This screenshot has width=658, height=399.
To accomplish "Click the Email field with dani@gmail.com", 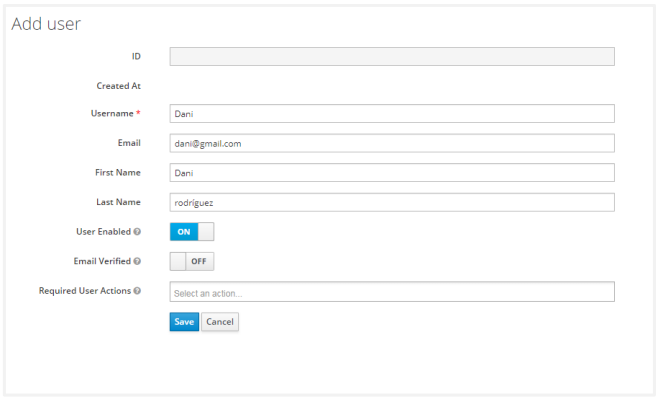I will 392,143.
